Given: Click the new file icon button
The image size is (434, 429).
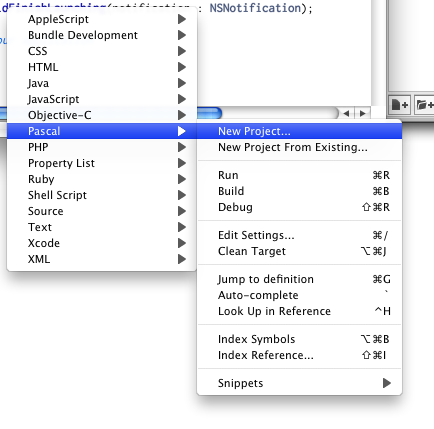Looking at the screenshot, I should click(x=400, y=105).
